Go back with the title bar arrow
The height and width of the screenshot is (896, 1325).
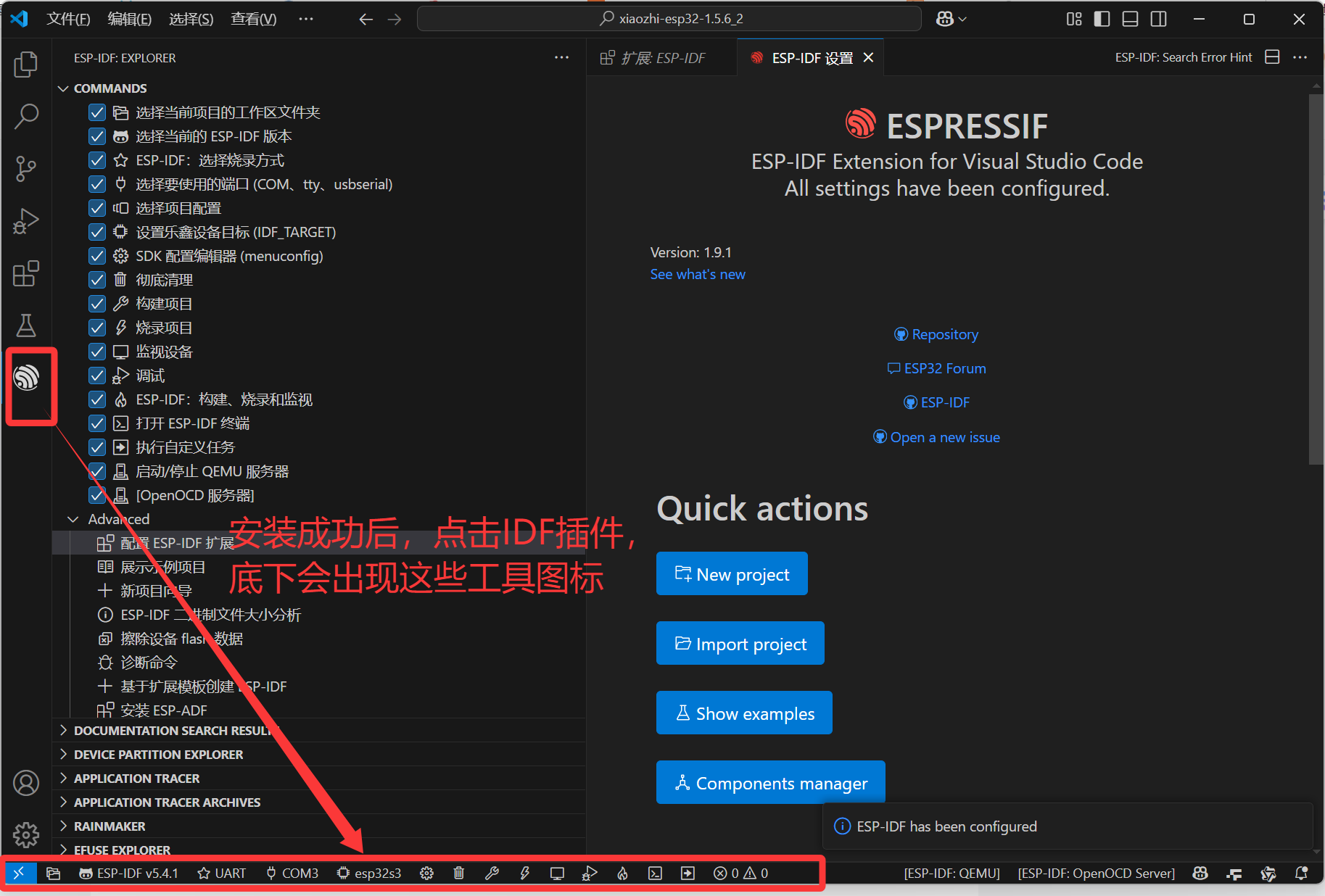pos(366,19)
